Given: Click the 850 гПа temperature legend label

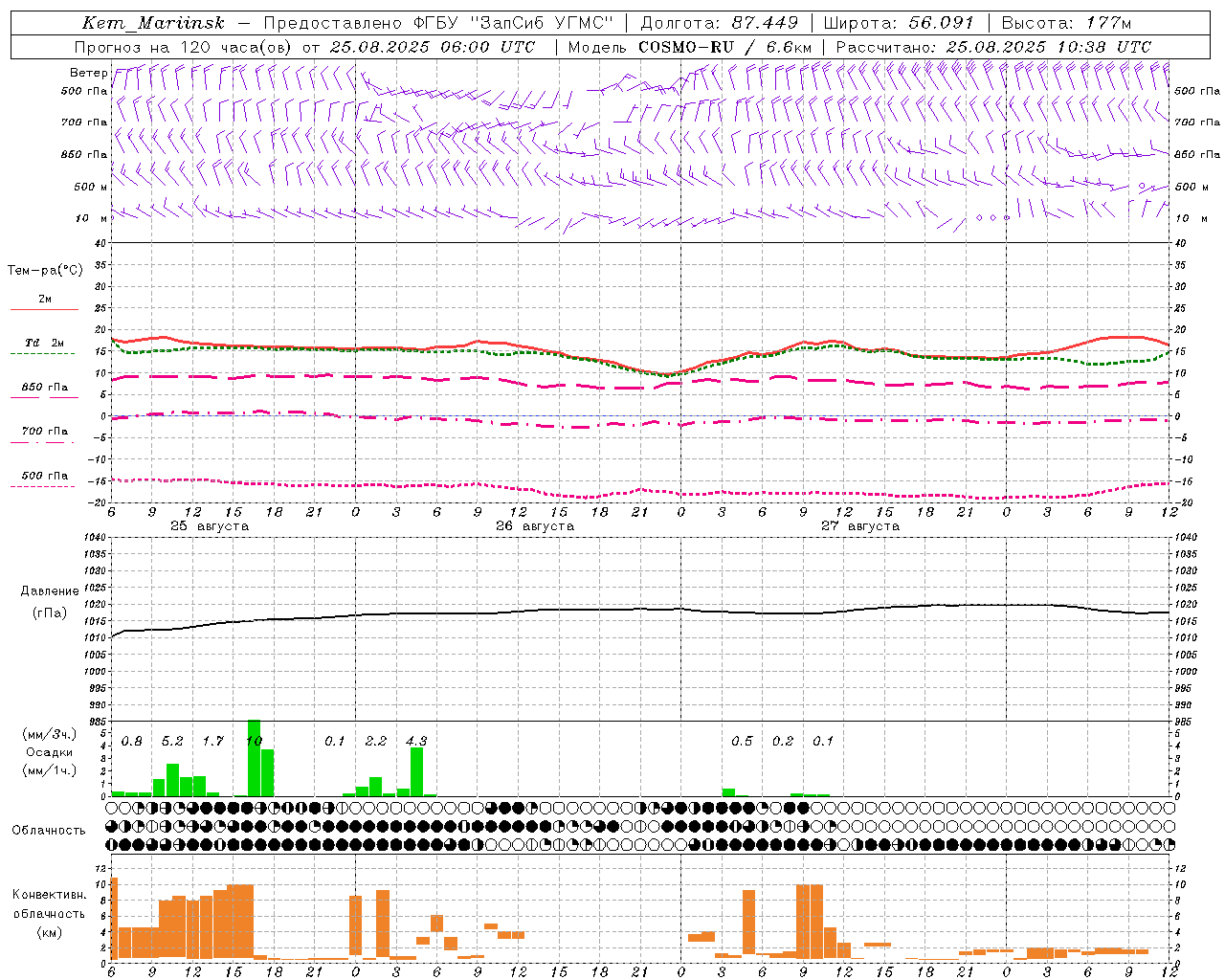Looking at the screenshot, I should coord(44,388).
